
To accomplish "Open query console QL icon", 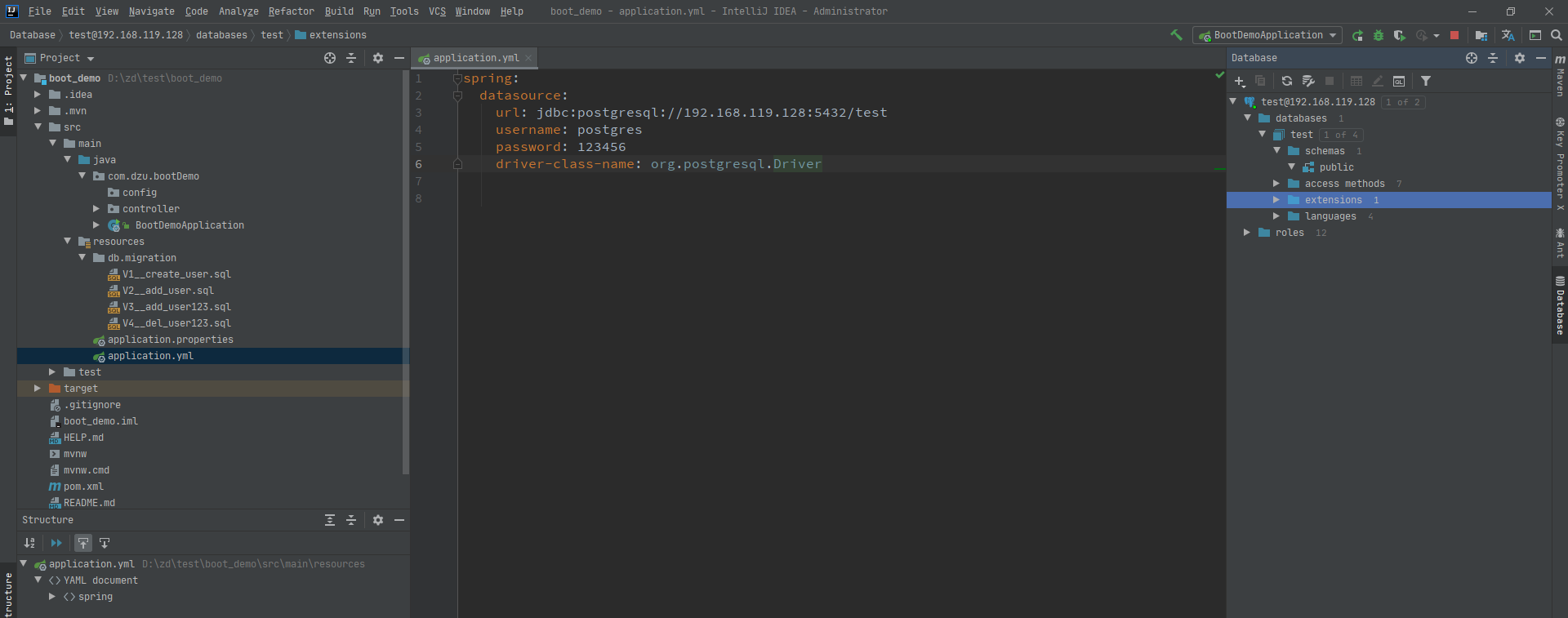I will [x=1399, y=81].
